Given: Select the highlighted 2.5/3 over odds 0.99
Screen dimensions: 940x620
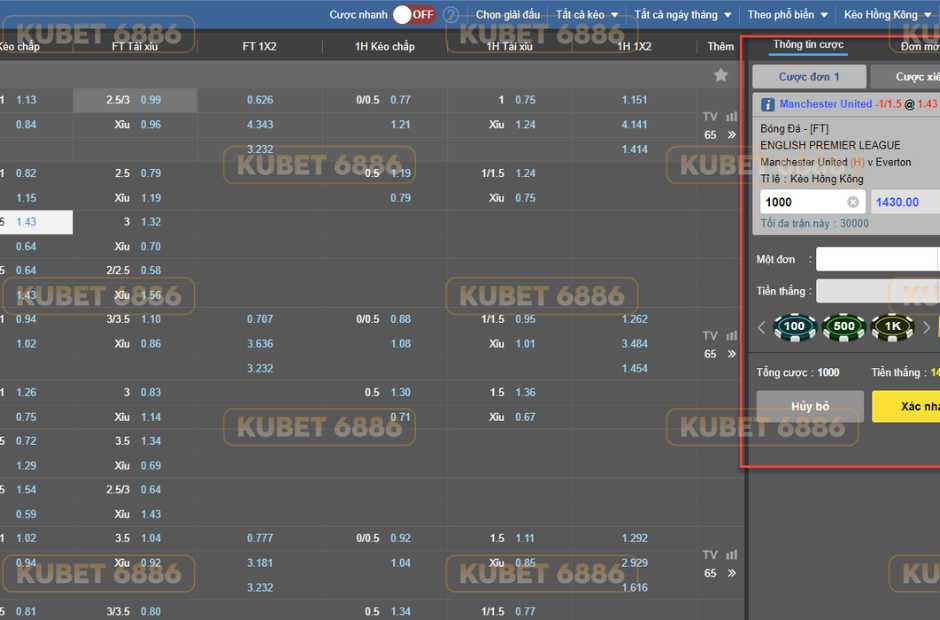Looking at the screenshot, I should [135, 100].
